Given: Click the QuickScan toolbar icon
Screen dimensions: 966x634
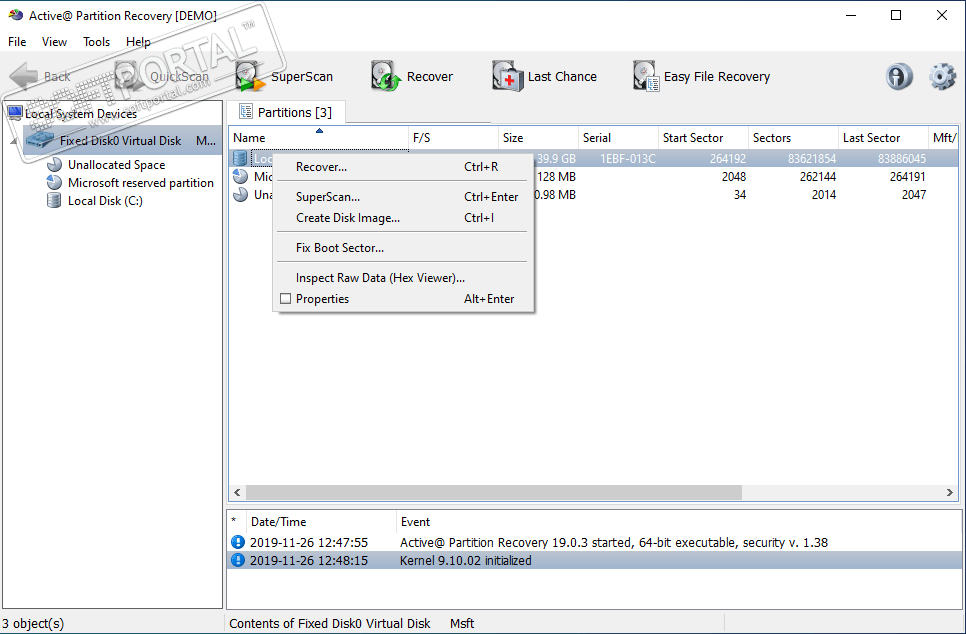Looking at the screenshot, I should (x=129, y=76).
